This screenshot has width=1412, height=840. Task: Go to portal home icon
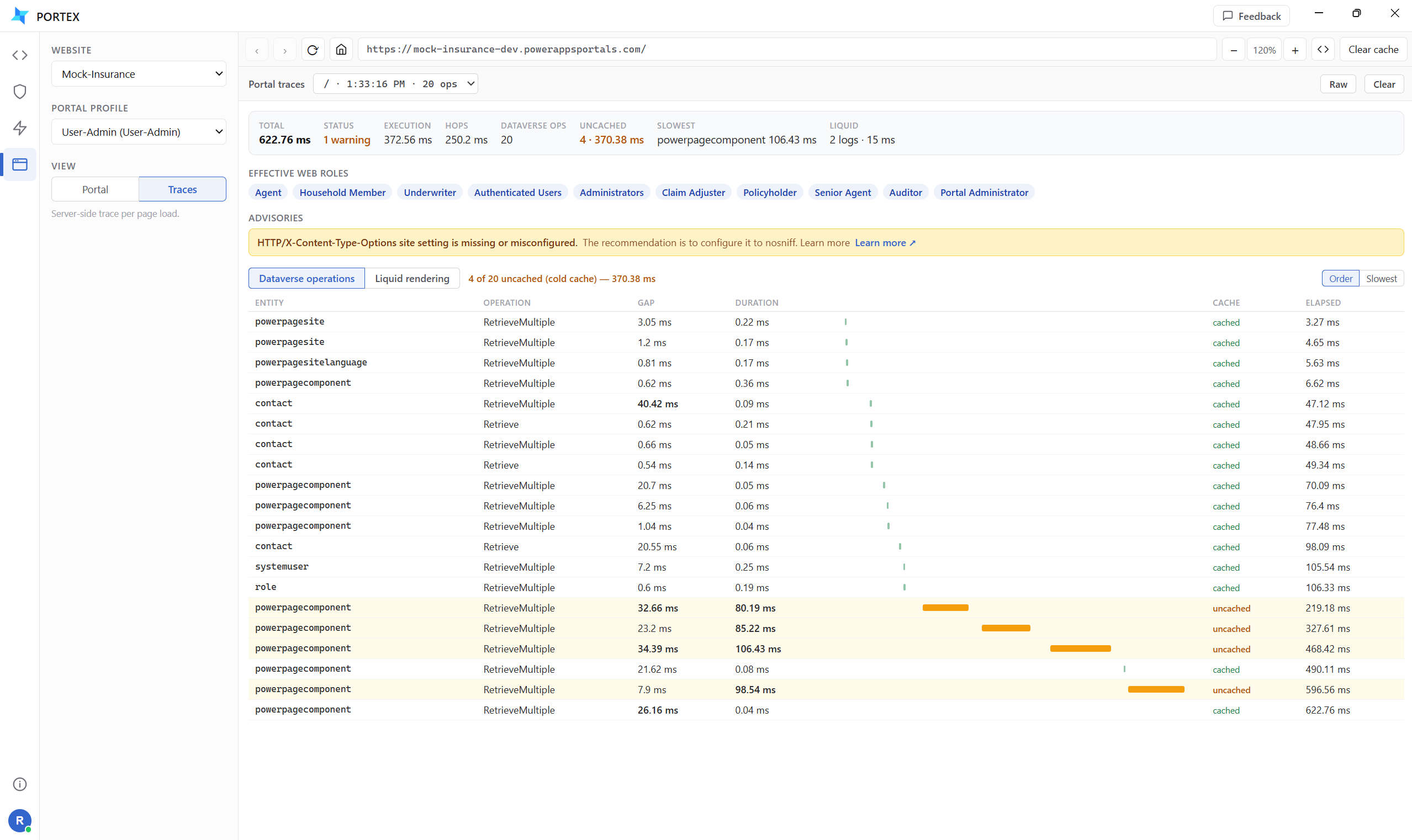[341, 50]
